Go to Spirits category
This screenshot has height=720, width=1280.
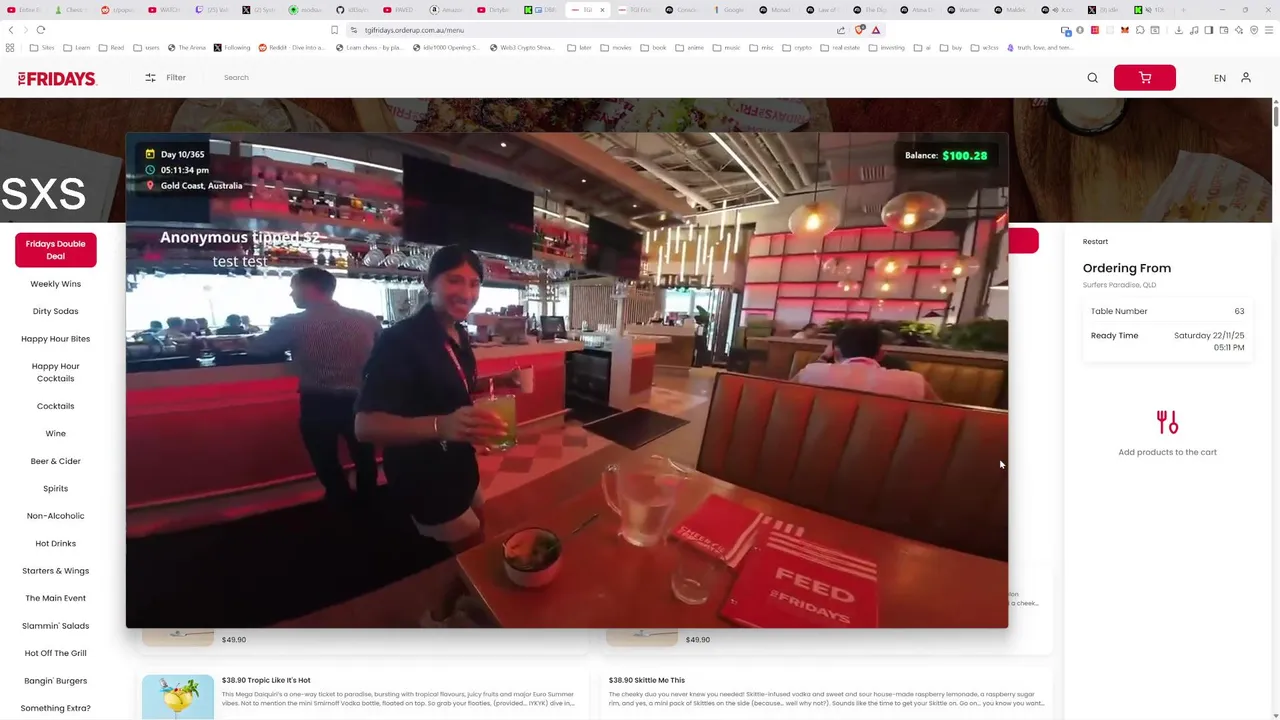pyautogui.click(x=56, y=489)
